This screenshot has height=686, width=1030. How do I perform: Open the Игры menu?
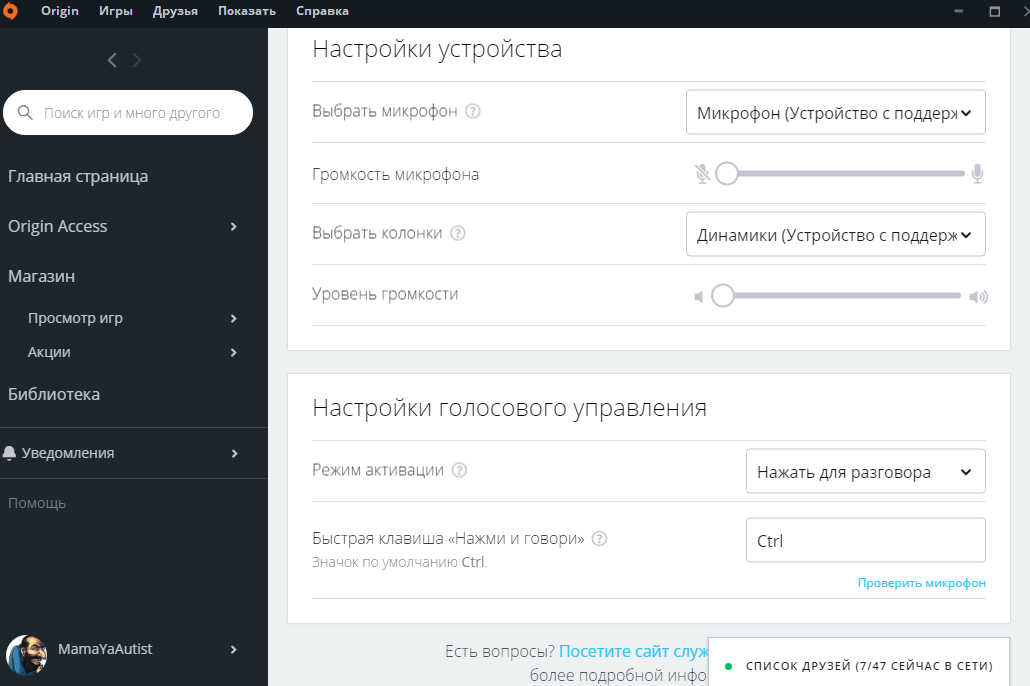pyautogui.click(x=116, y=12)
